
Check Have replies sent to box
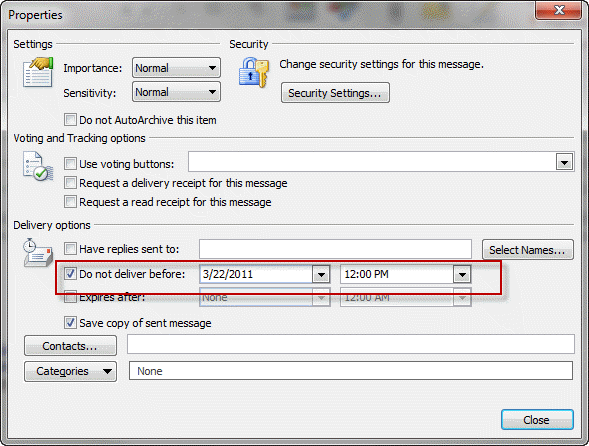point(70,249)
